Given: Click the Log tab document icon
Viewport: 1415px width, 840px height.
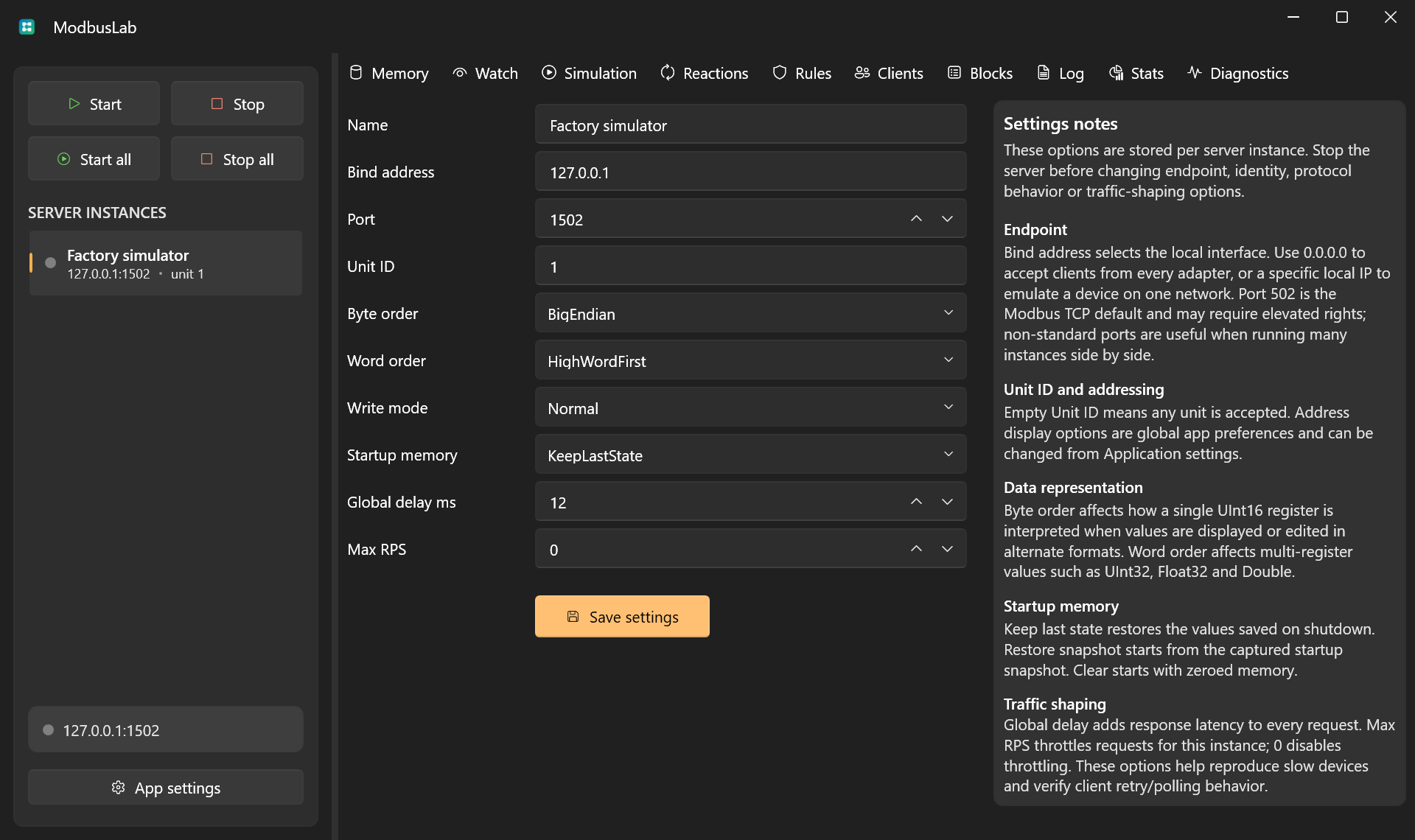Looking at the screenshot, I should [1044, 72].
